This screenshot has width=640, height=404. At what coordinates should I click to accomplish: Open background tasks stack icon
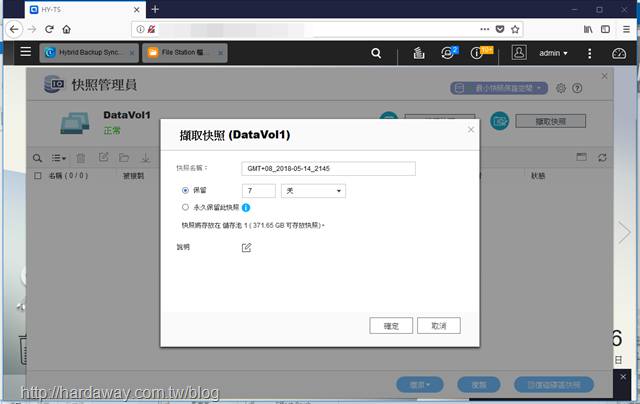419,53
